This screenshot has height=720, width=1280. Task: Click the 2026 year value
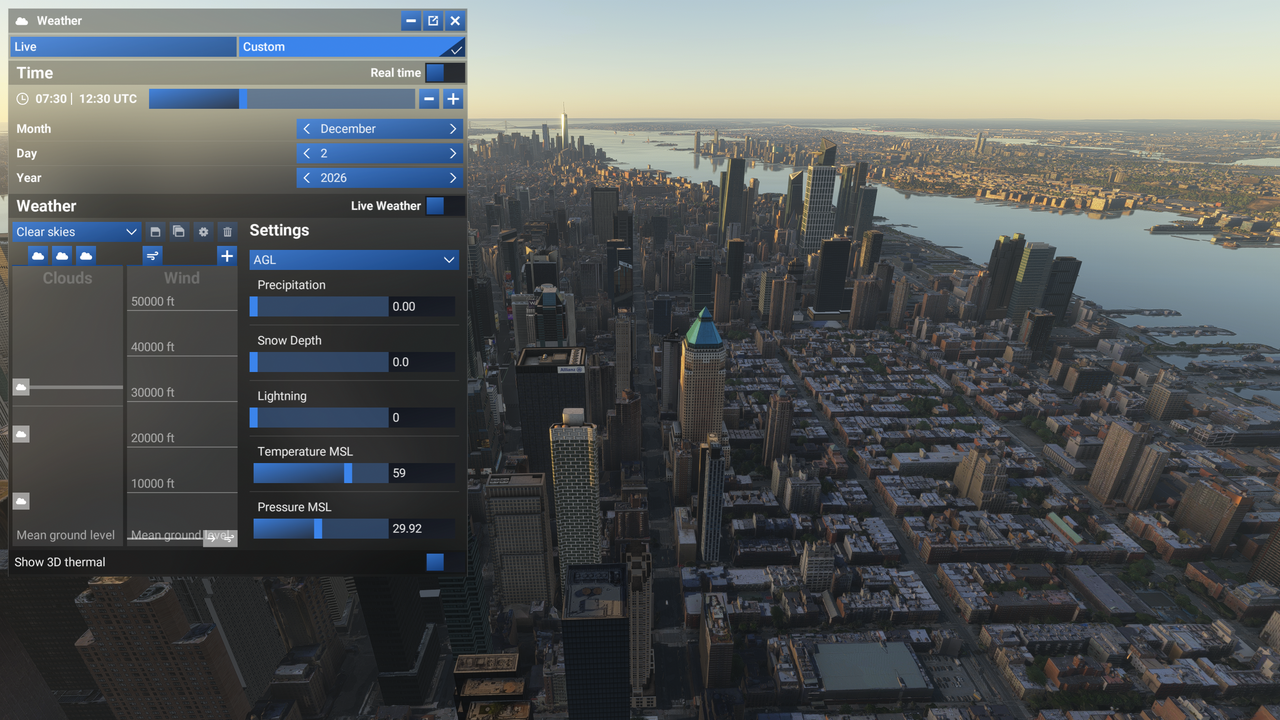tap(334, 178)
